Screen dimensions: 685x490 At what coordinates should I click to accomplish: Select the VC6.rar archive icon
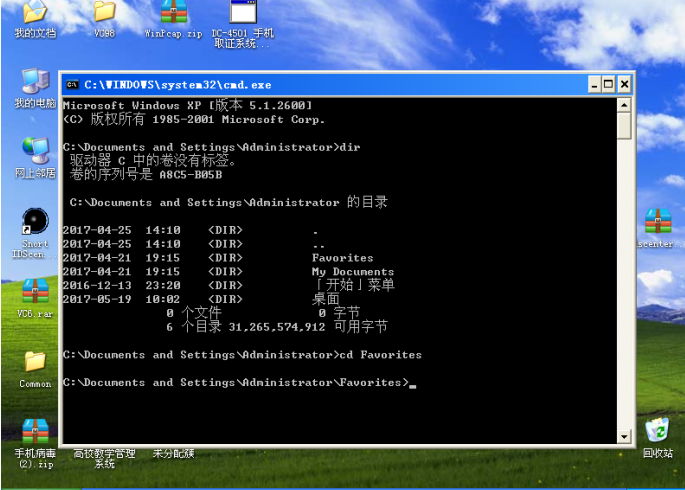pos(35,292)
